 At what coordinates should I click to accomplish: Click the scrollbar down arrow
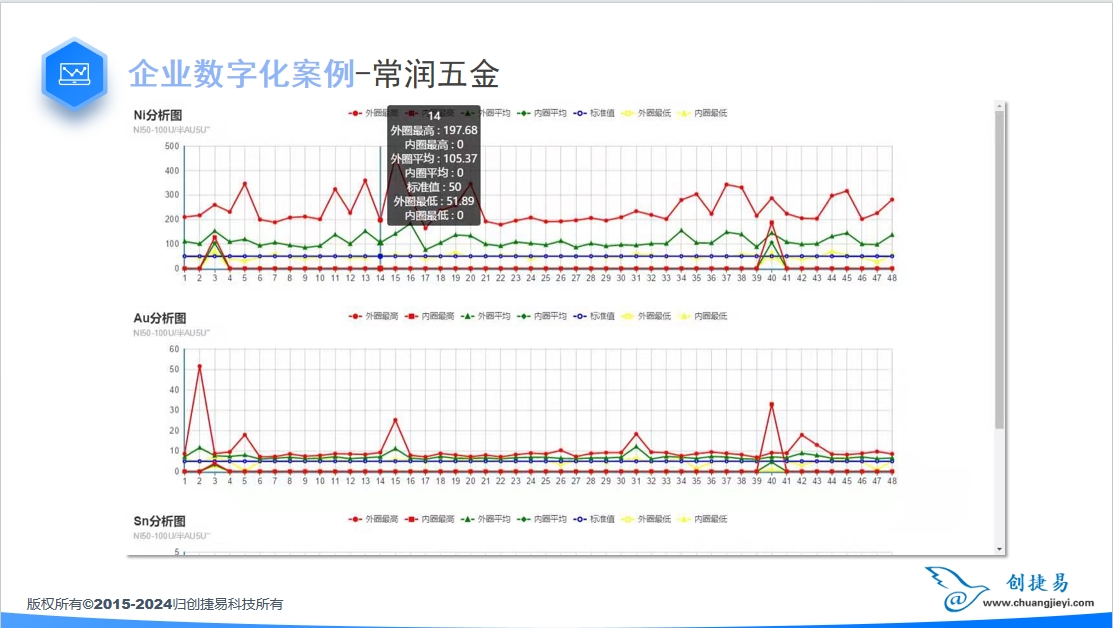coord(1000,549)
